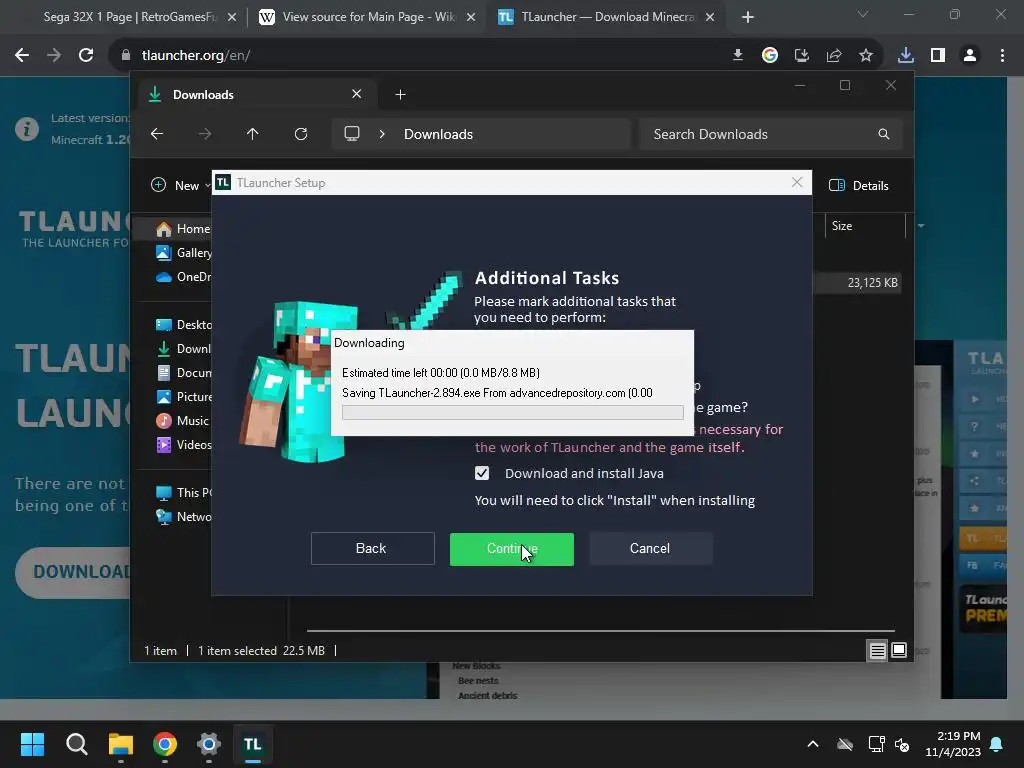Click the Back button in TLauncher Setup
Screen dimensions: 1024x768
pyautogui.click(x=372, y=549)
